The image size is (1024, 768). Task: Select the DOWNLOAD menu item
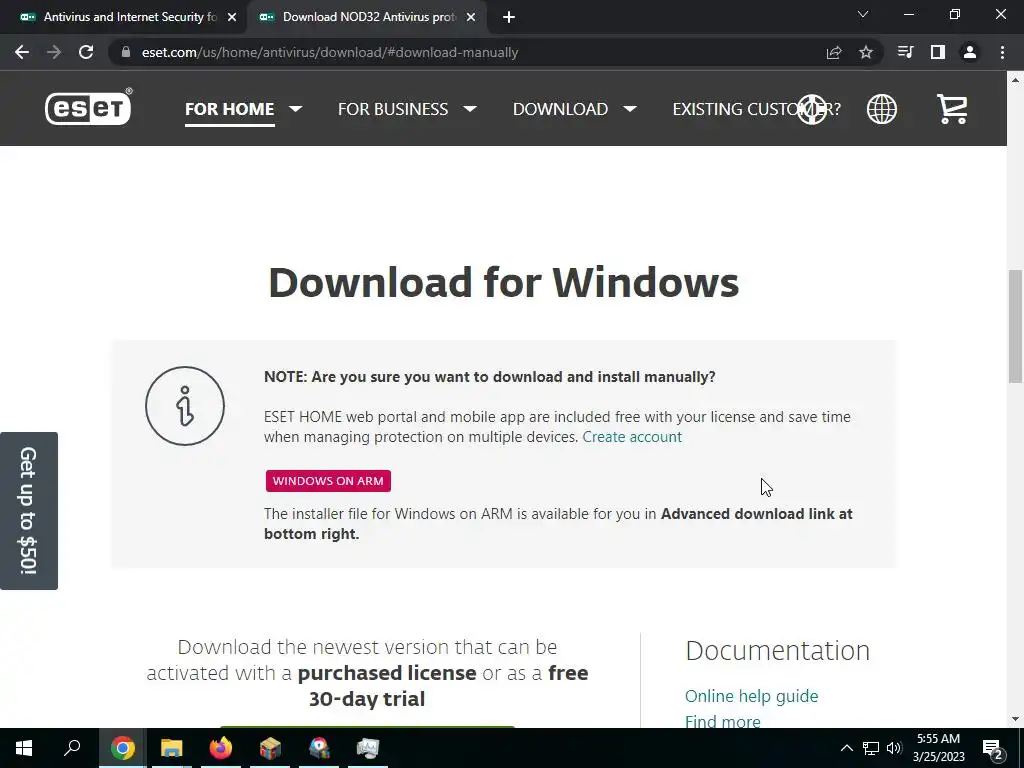pos(560,109)
